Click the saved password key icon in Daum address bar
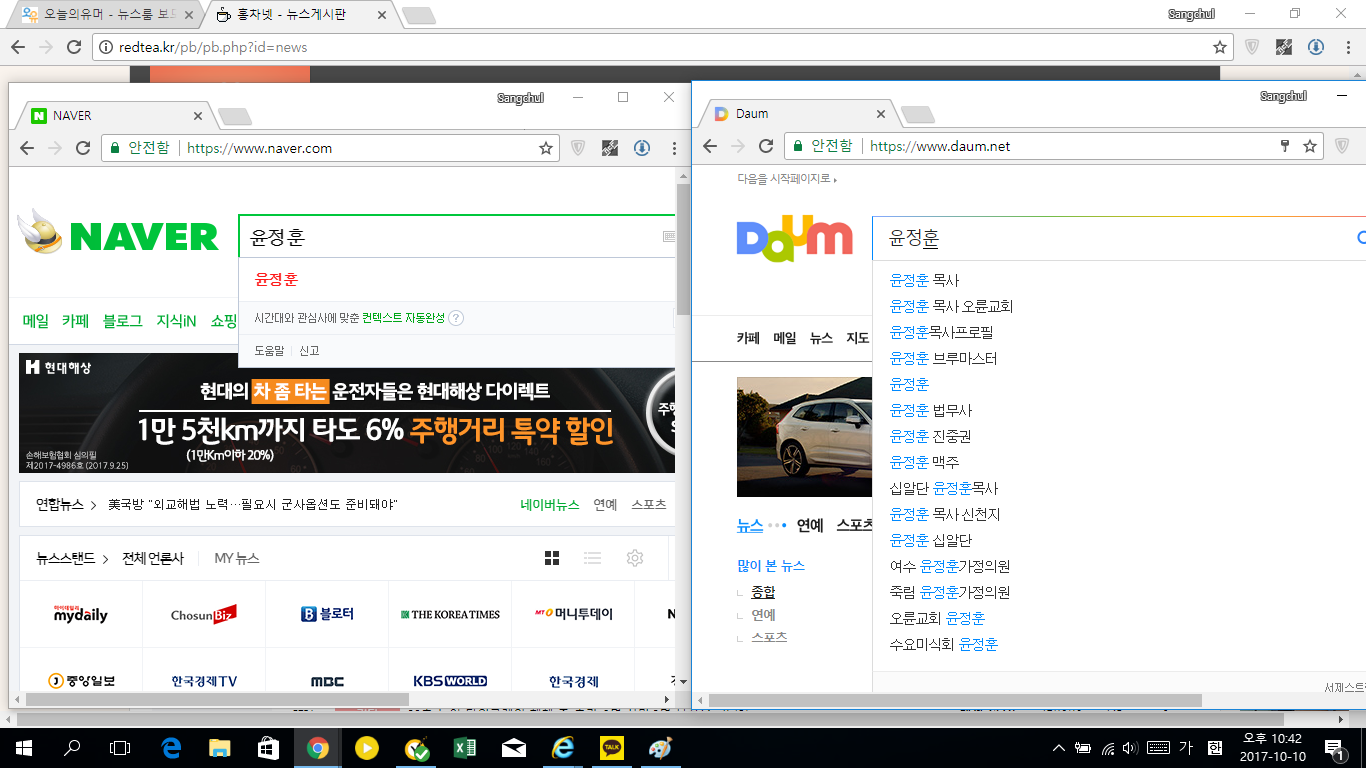Viewport: 1366px width, 768px height. (1285, 146)
